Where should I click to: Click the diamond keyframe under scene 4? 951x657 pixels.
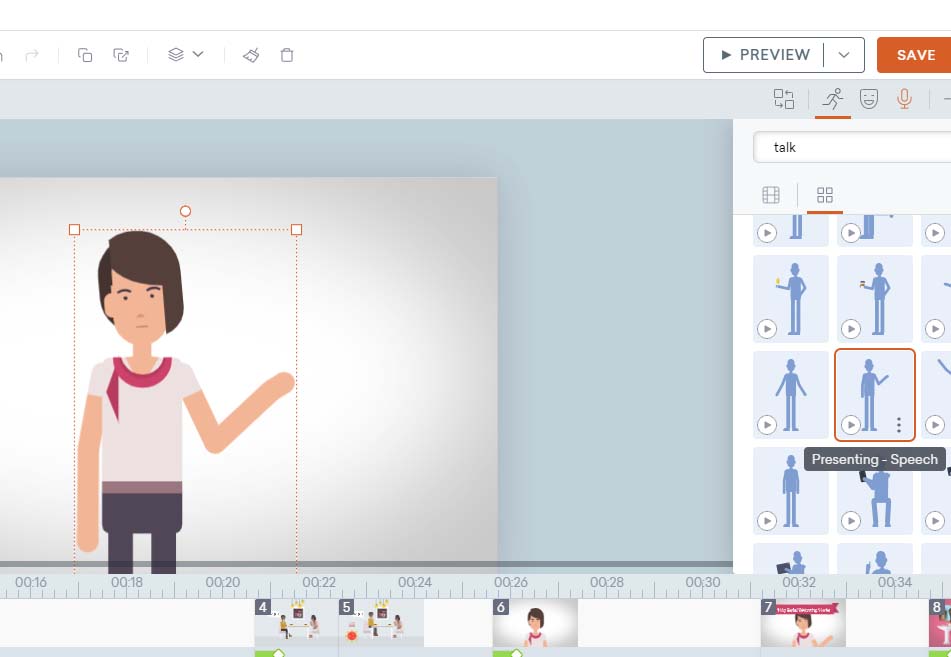pyautogui.click(x=278, y=653)
